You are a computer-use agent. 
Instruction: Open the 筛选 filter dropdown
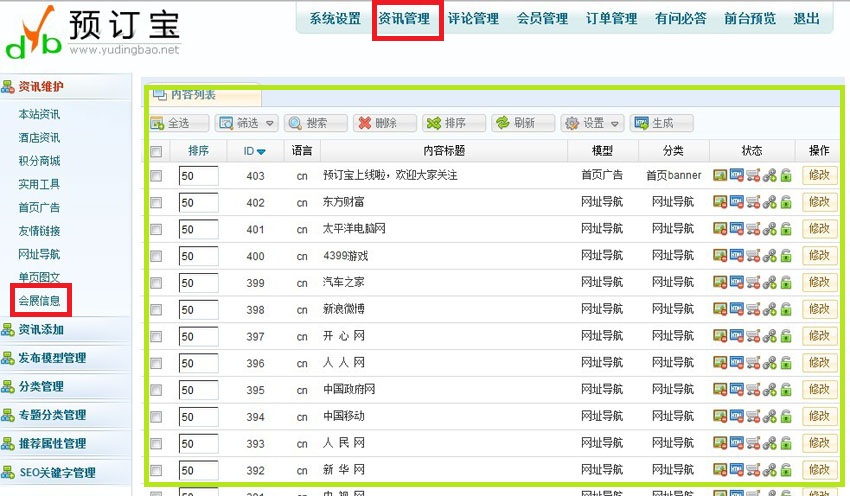[247, 123]
